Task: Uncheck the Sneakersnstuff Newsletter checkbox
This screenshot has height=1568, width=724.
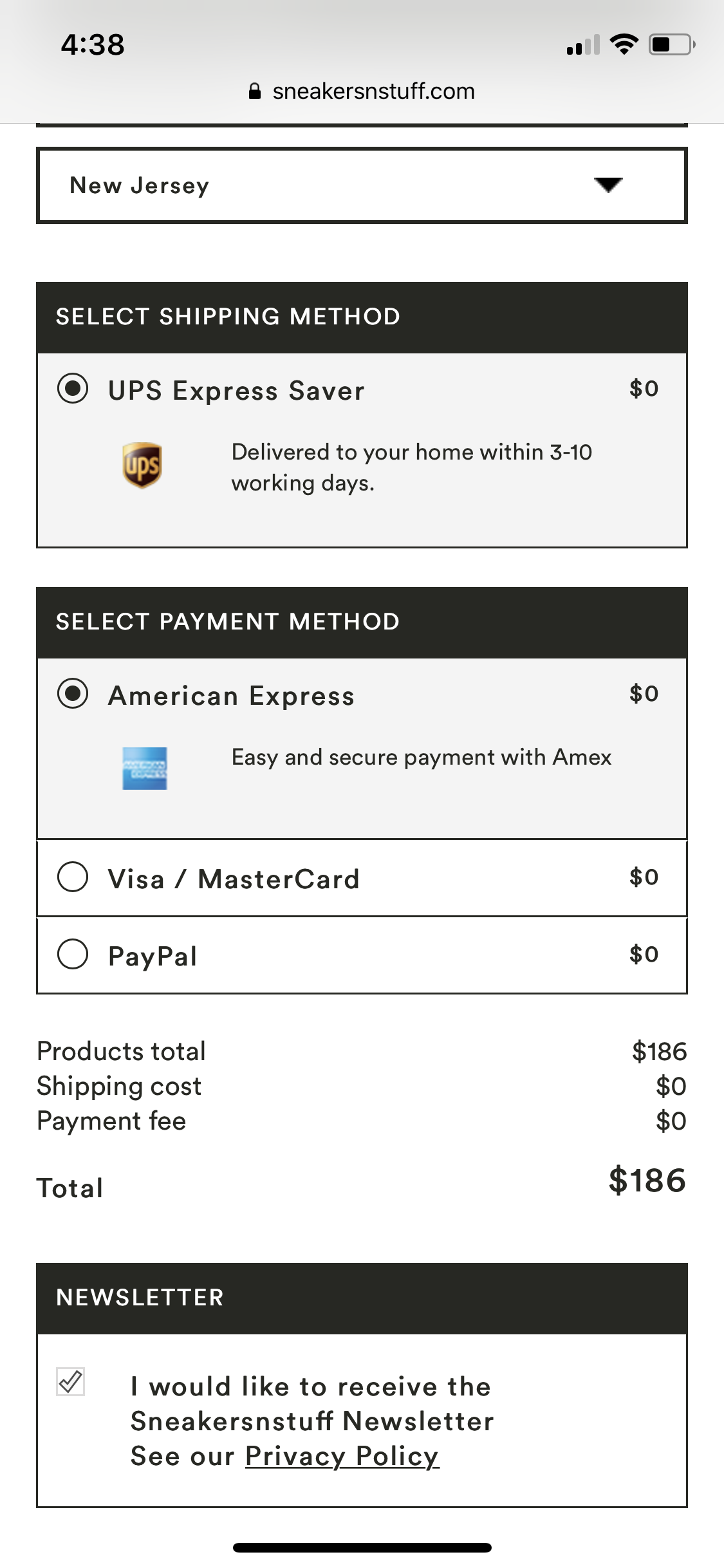Action: pos(71,1381)
